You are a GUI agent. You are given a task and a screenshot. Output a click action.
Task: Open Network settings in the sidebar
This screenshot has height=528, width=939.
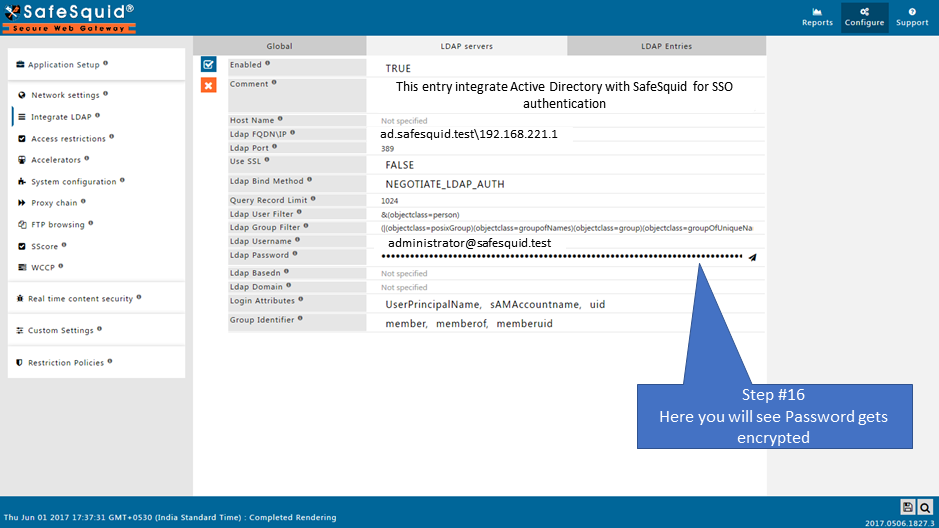pyautogui.click(x=65, y=95)
